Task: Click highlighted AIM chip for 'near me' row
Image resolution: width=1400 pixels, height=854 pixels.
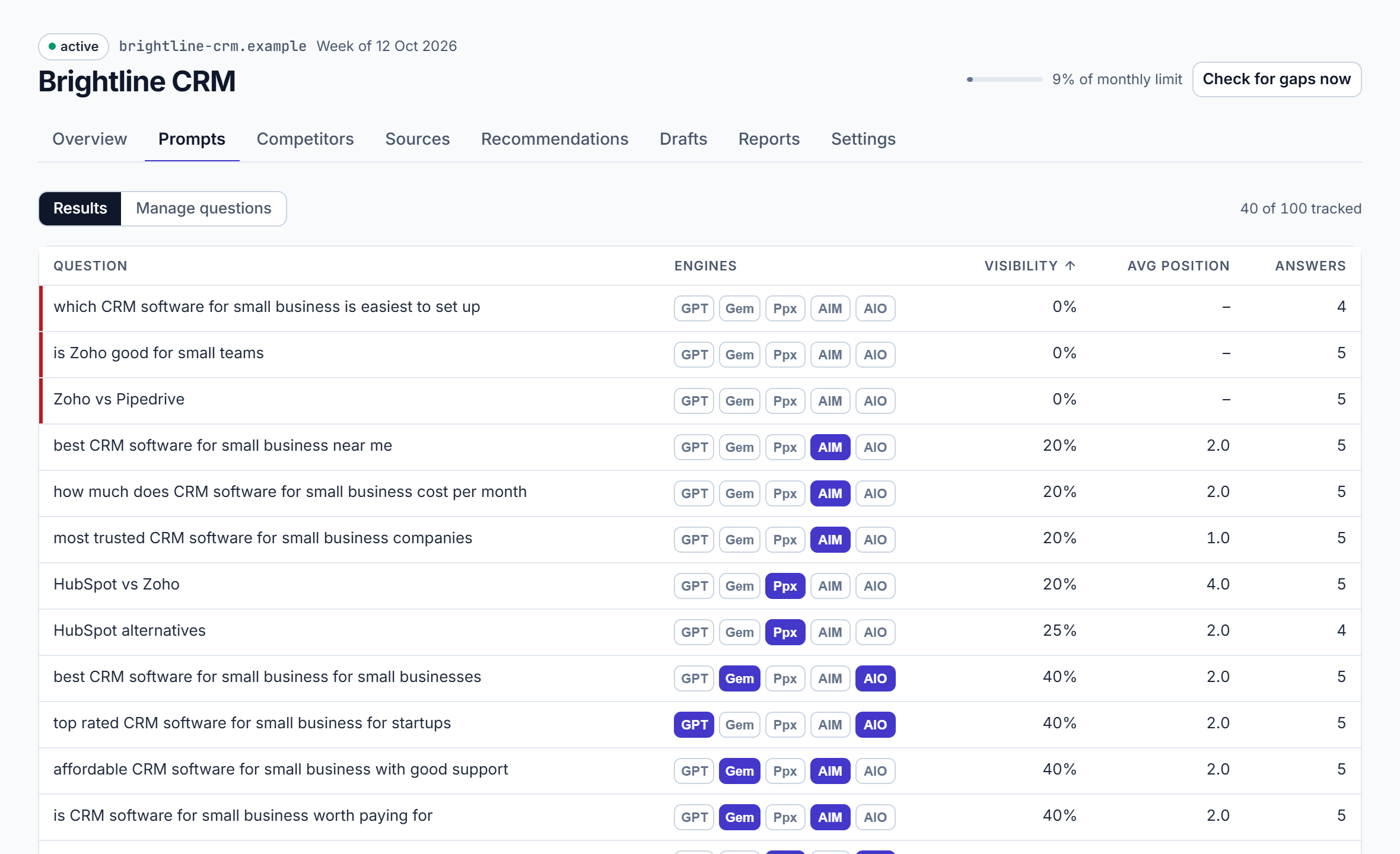Action: (830, 447)
